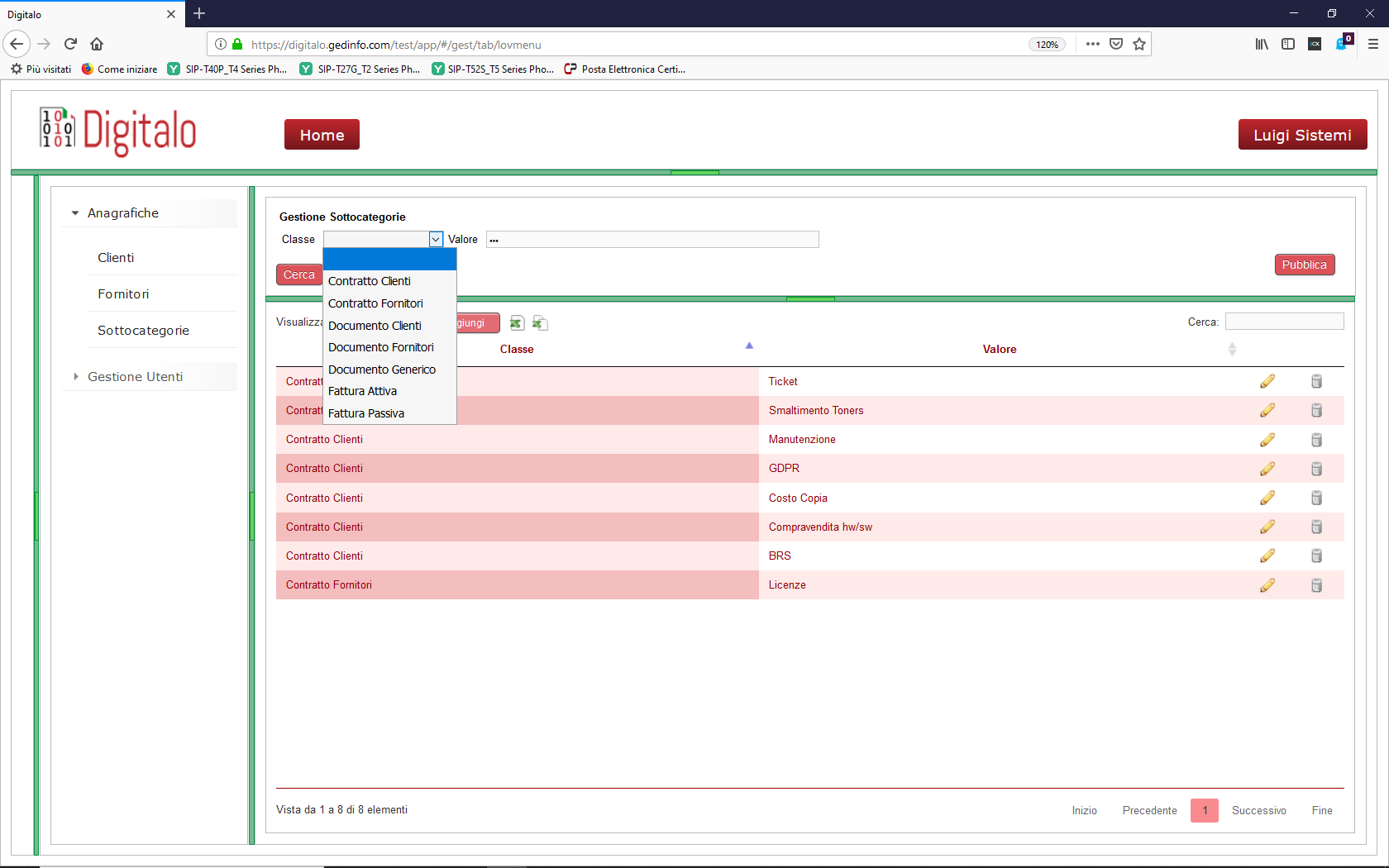Image resolution: width=1389 pixels, height=868 pixels.
Task: Close the Classe dropdown arrow
Action: [x=436, y=240]
